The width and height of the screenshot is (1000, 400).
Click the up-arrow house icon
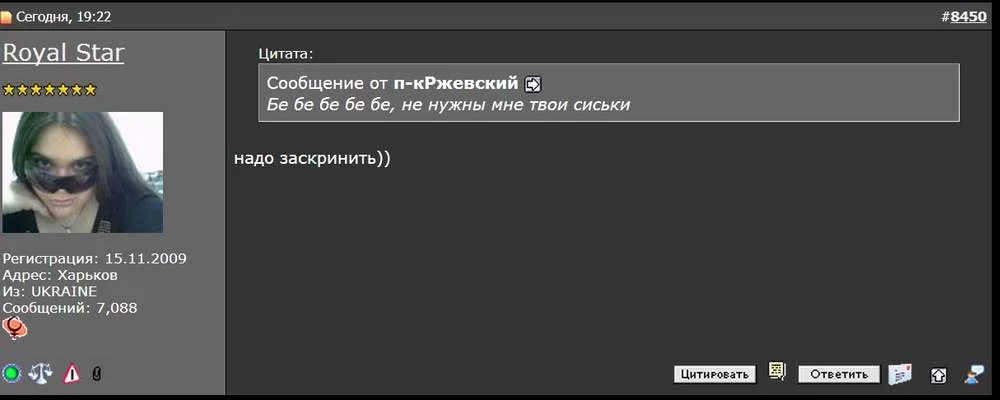pyautogui.click(x=938, y=375)
